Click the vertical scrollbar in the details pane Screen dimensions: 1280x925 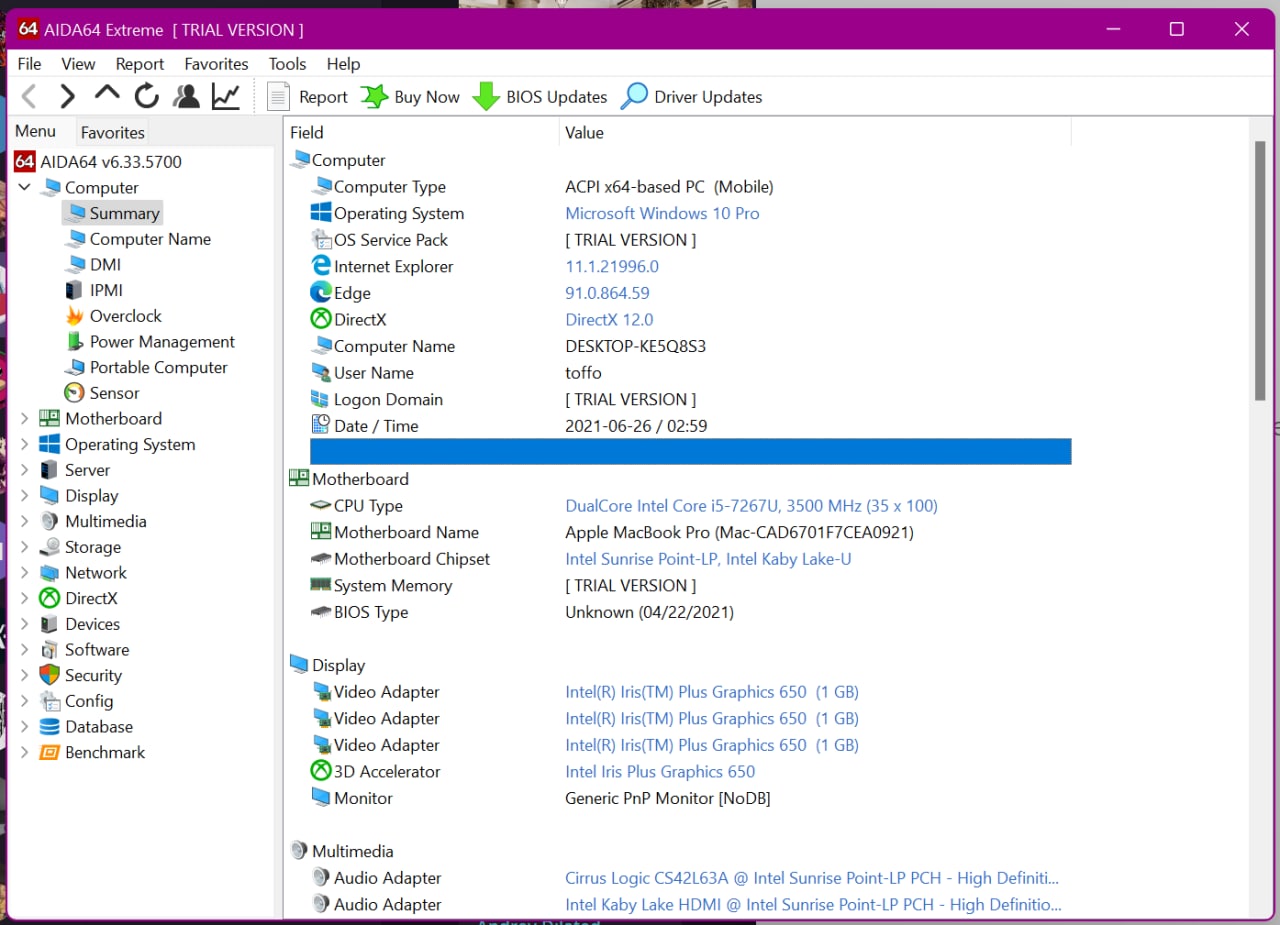pos(1260,270)
